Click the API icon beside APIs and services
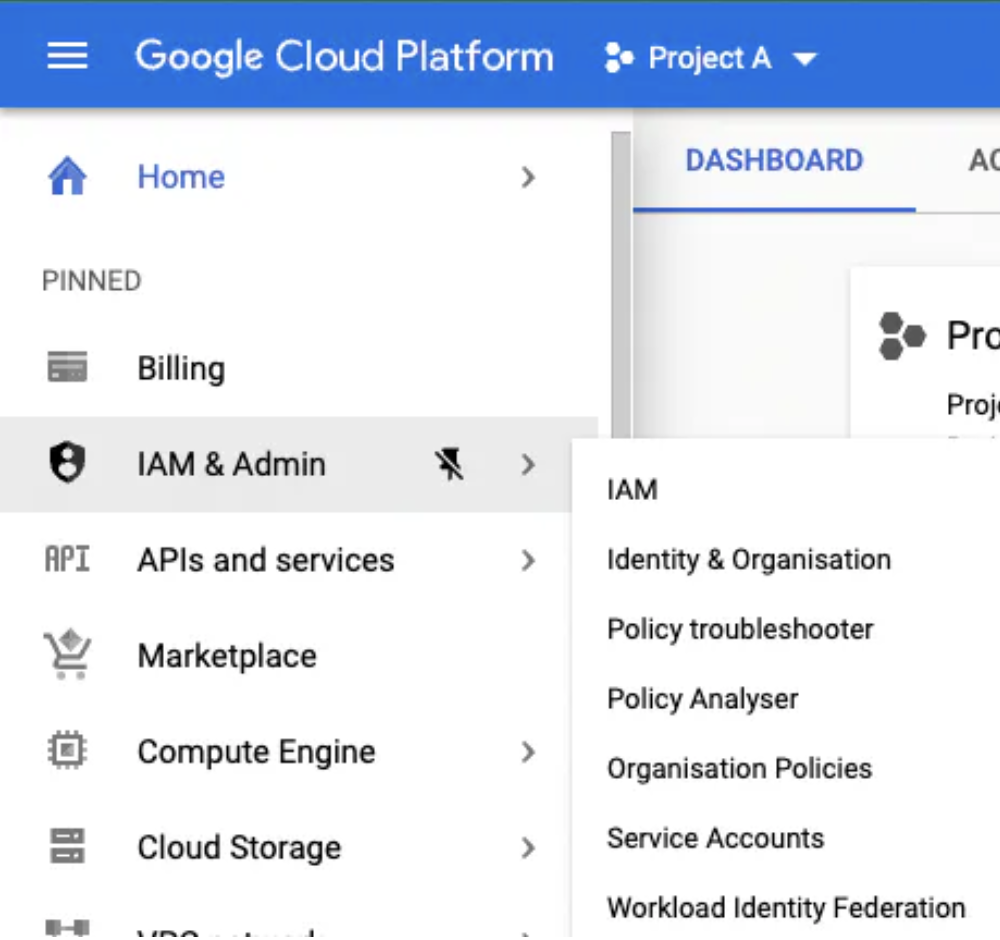Screen dimensions: 1000x940 click(x=67, y=560)
